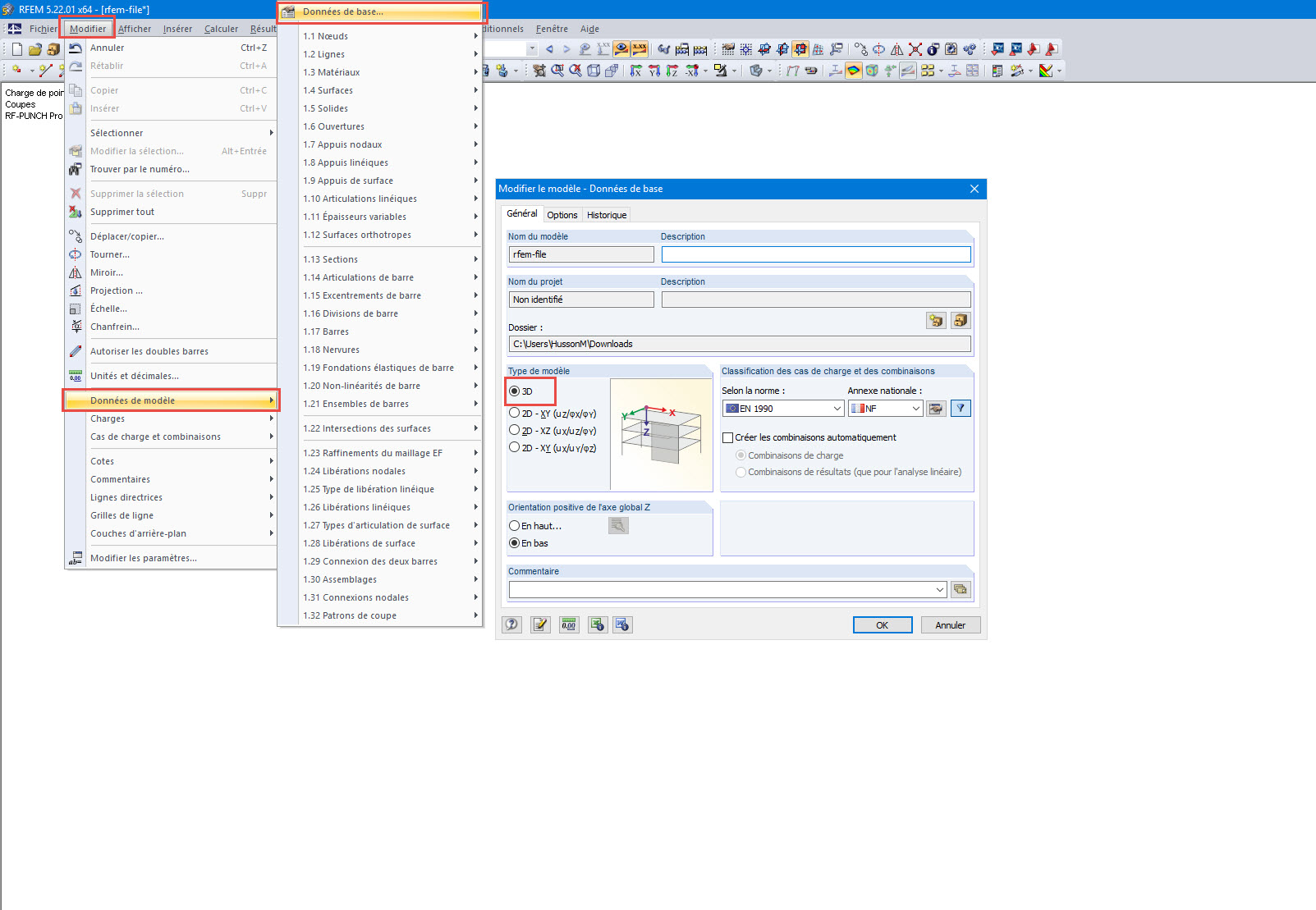1316x910 pixels.
Task: Click the help icon in the dialog
Action: 512,625
